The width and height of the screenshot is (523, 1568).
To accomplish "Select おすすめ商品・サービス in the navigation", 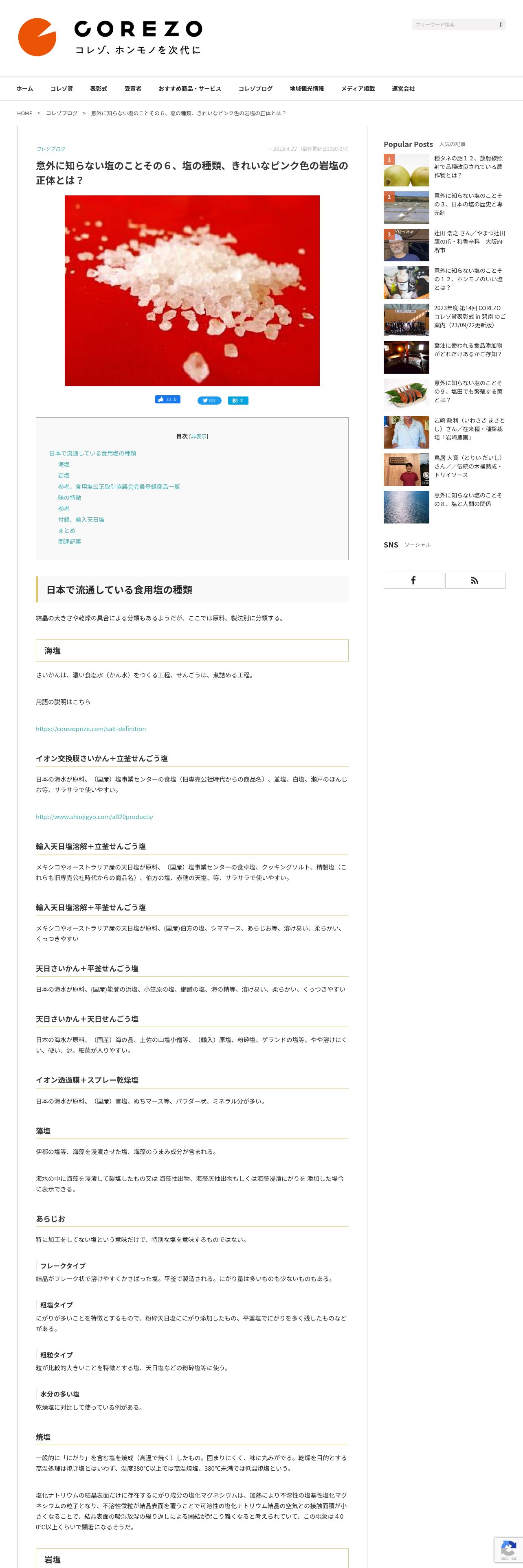I will 190,89.
